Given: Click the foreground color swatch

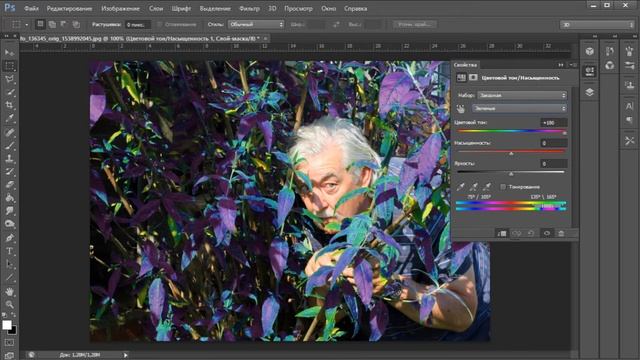Looking at the screenshot, I should (7, 325).
